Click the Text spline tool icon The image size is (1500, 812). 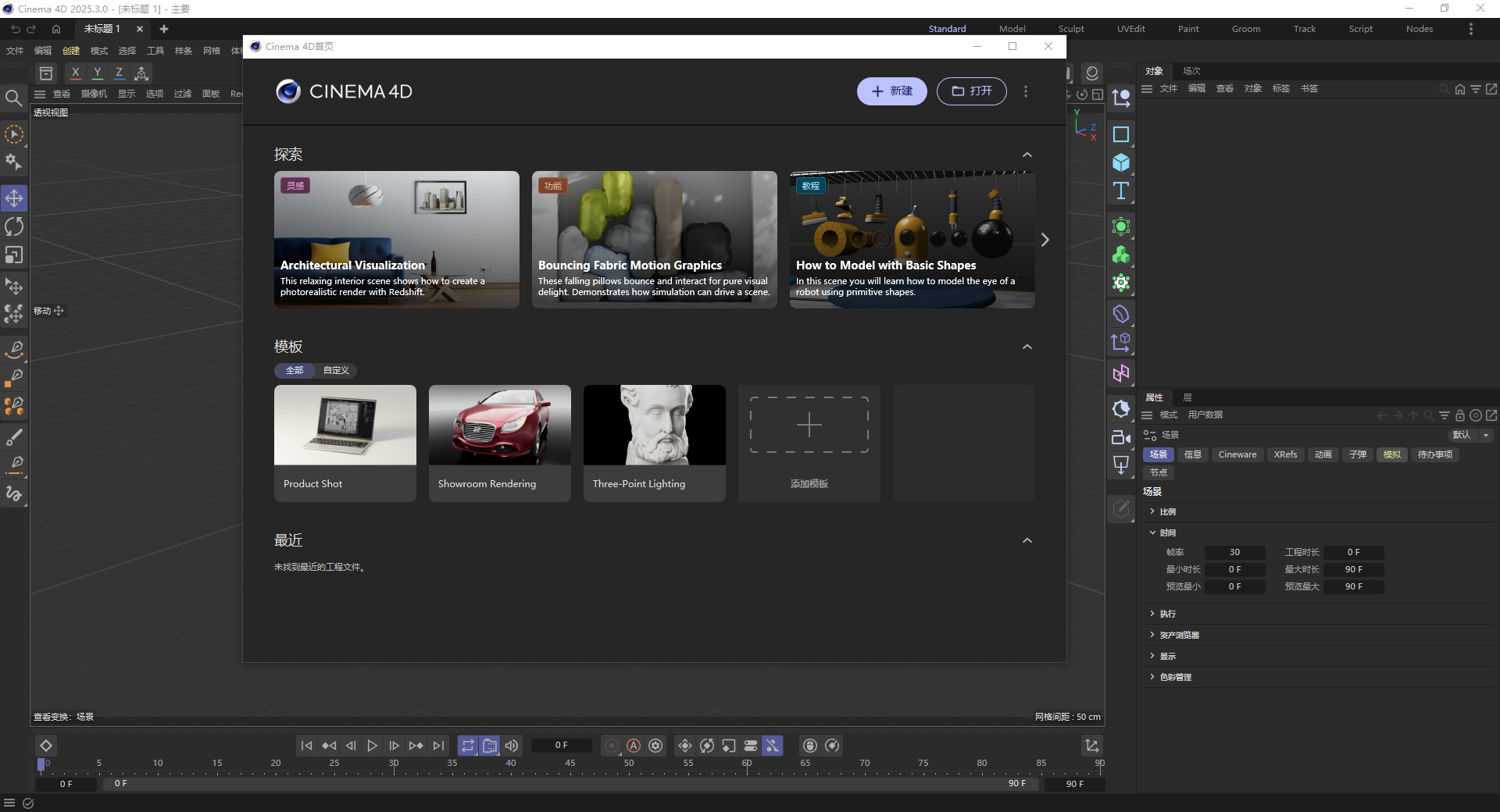coord(1121,191)
